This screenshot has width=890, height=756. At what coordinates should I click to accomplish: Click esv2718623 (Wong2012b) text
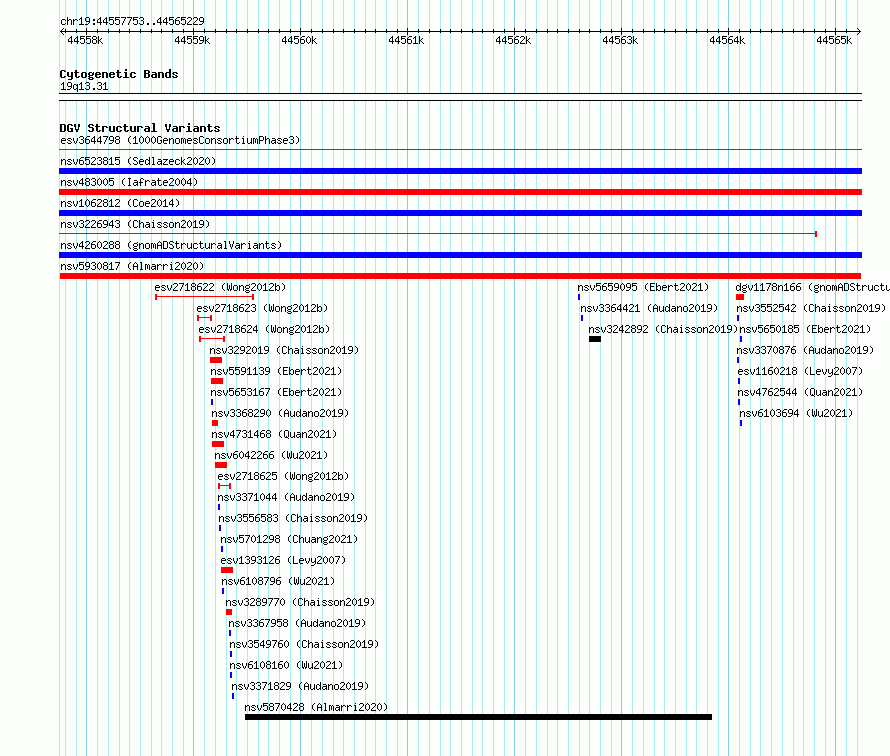(262, 308)
